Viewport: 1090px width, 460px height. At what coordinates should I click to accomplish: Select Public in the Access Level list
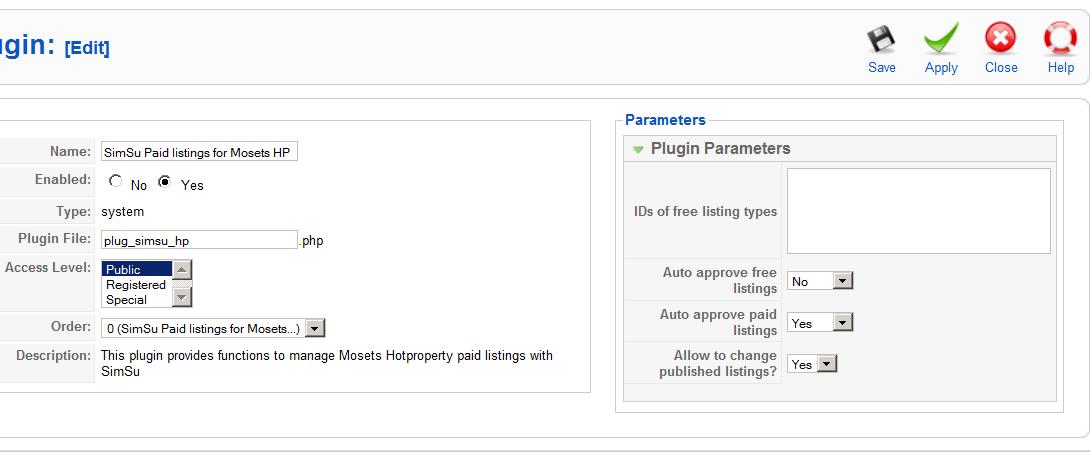click(136, 269)
